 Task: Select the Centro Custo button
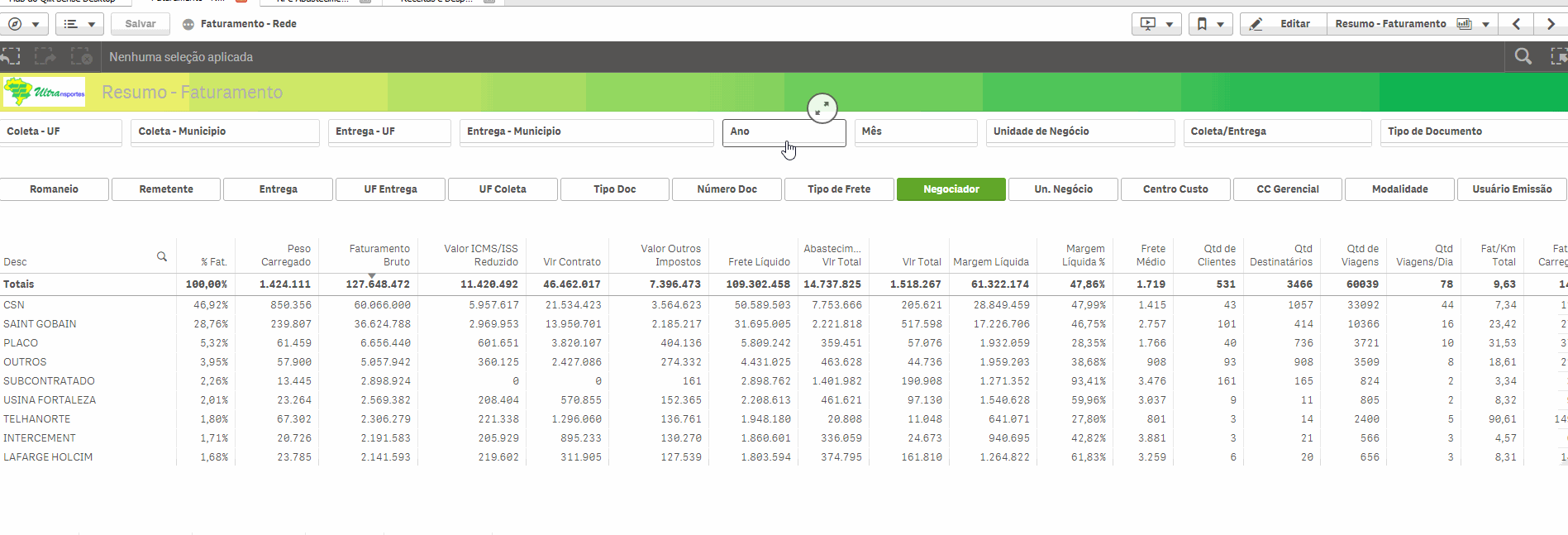[1175, 189]
